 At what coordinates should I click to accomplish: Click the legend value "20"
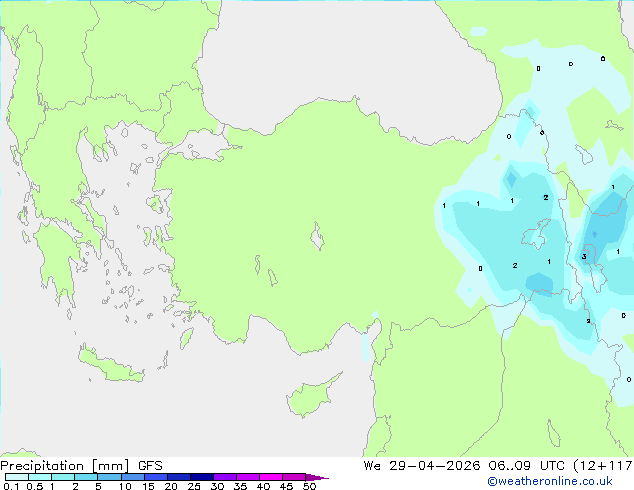click(x=171, y=486)
